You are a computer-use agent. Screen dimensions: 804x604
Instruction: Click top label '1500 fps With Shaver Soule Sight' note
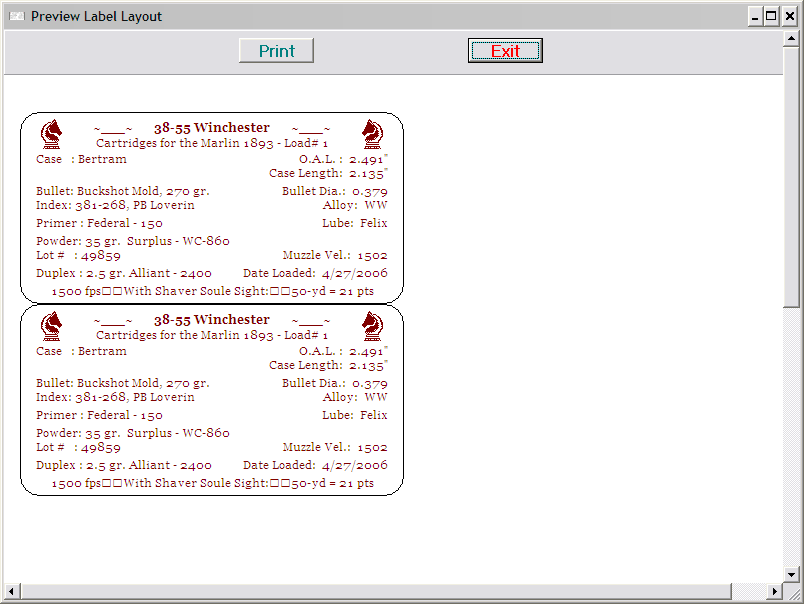point(212,291)
